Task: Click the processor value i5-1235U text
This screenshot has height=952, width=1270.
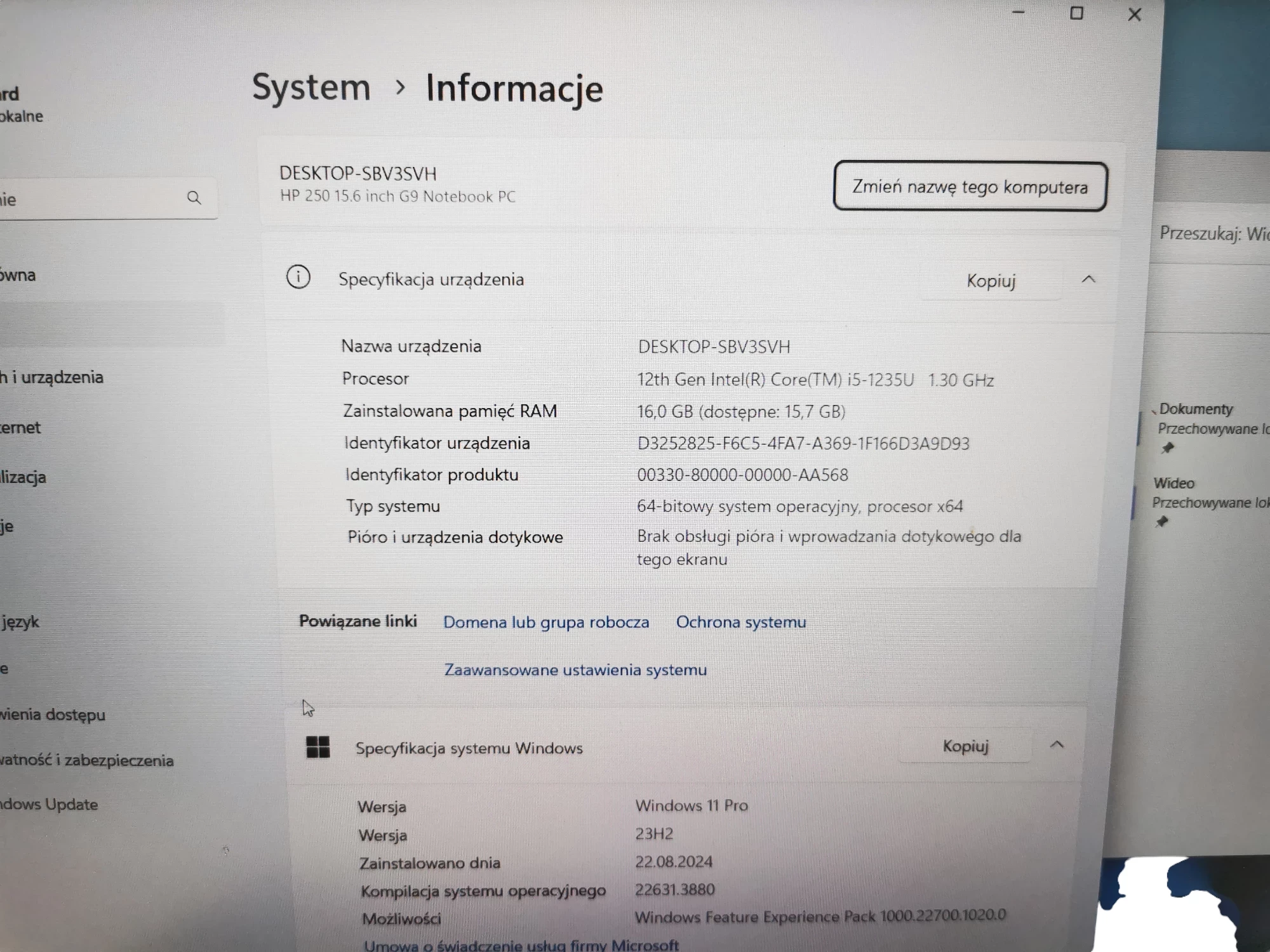Action: tap(815, 380)
